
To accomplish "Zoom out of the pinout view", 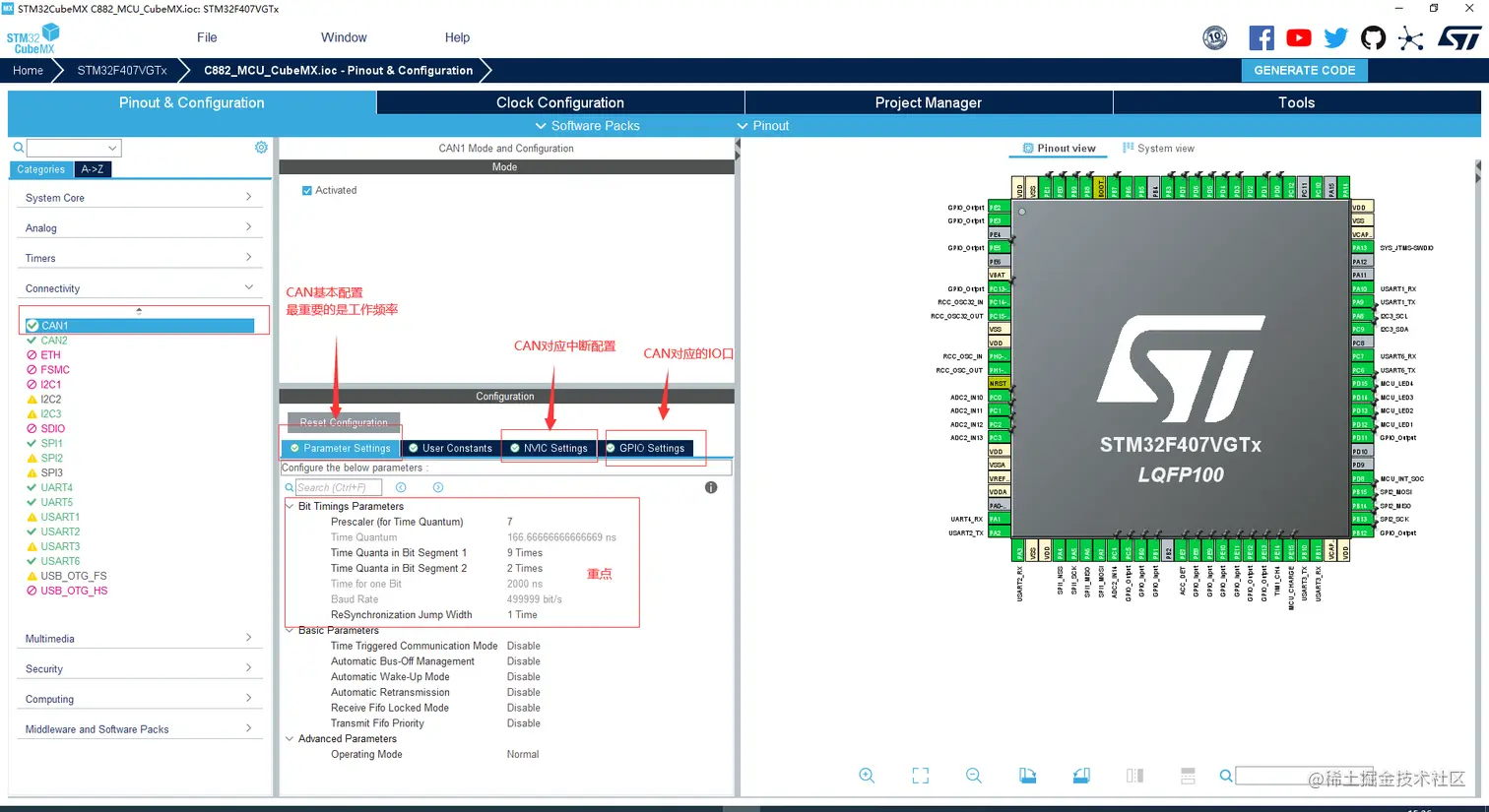I will coord(974,776).
